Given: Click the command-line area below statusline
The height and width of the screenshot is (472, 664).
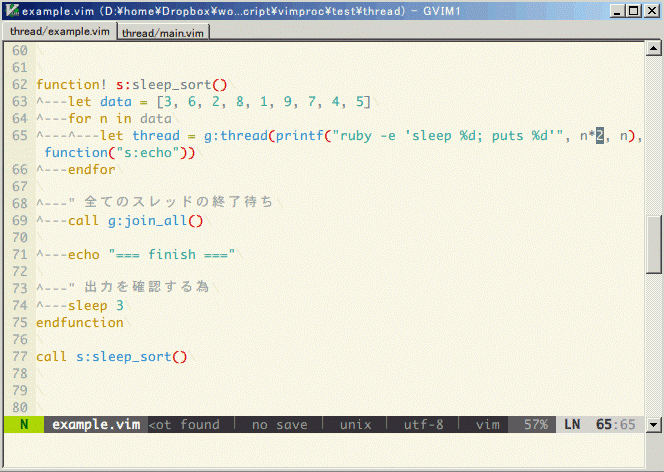Looking at the screenshot, I should 324,450.
